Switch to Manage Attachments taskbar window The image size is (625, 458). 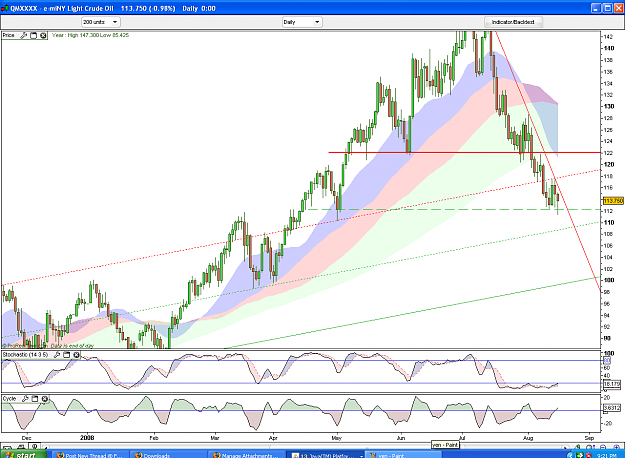247,455
